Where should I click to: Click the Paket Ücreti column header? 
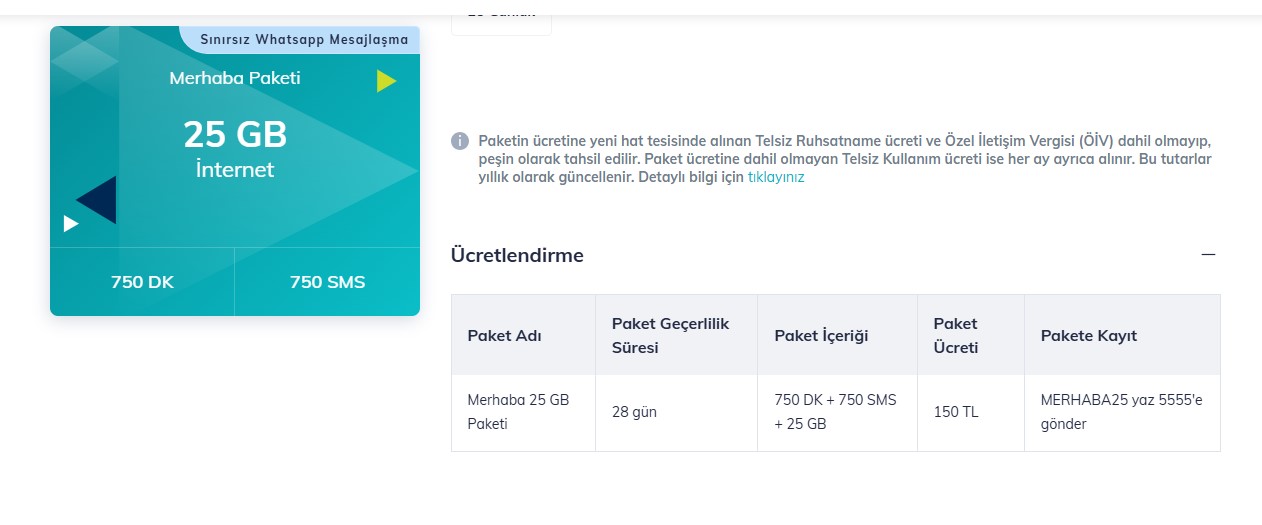coord(970,335)
